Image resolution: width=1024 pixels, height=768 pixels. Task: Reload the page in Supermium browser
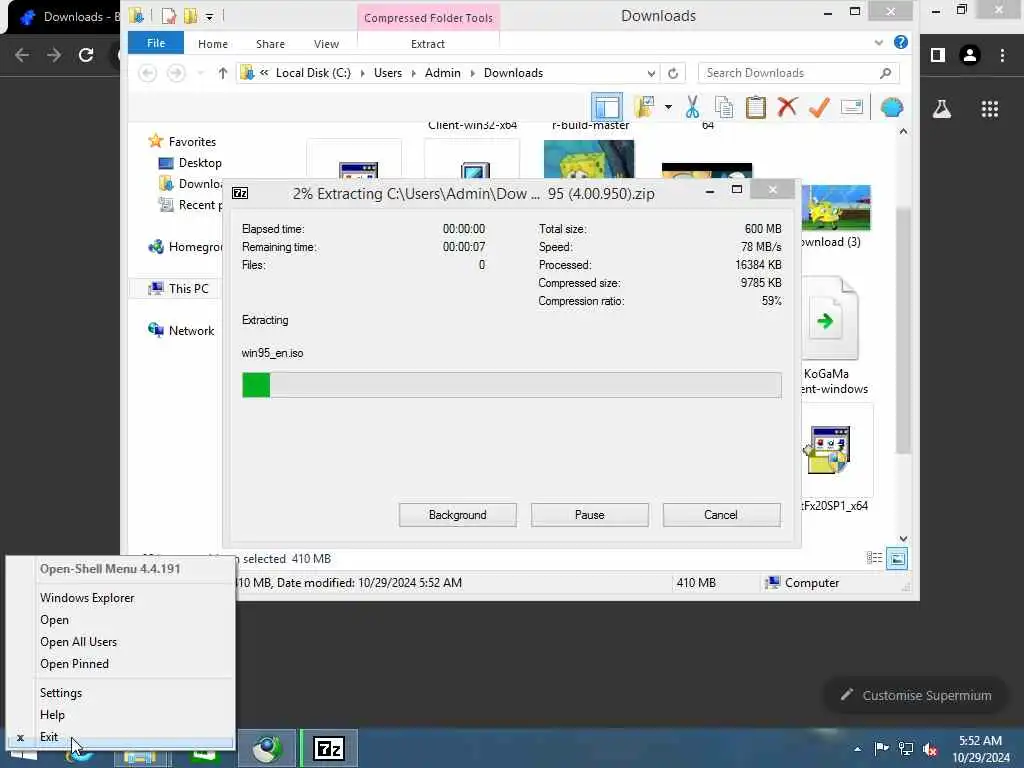[x=86, y=55]
